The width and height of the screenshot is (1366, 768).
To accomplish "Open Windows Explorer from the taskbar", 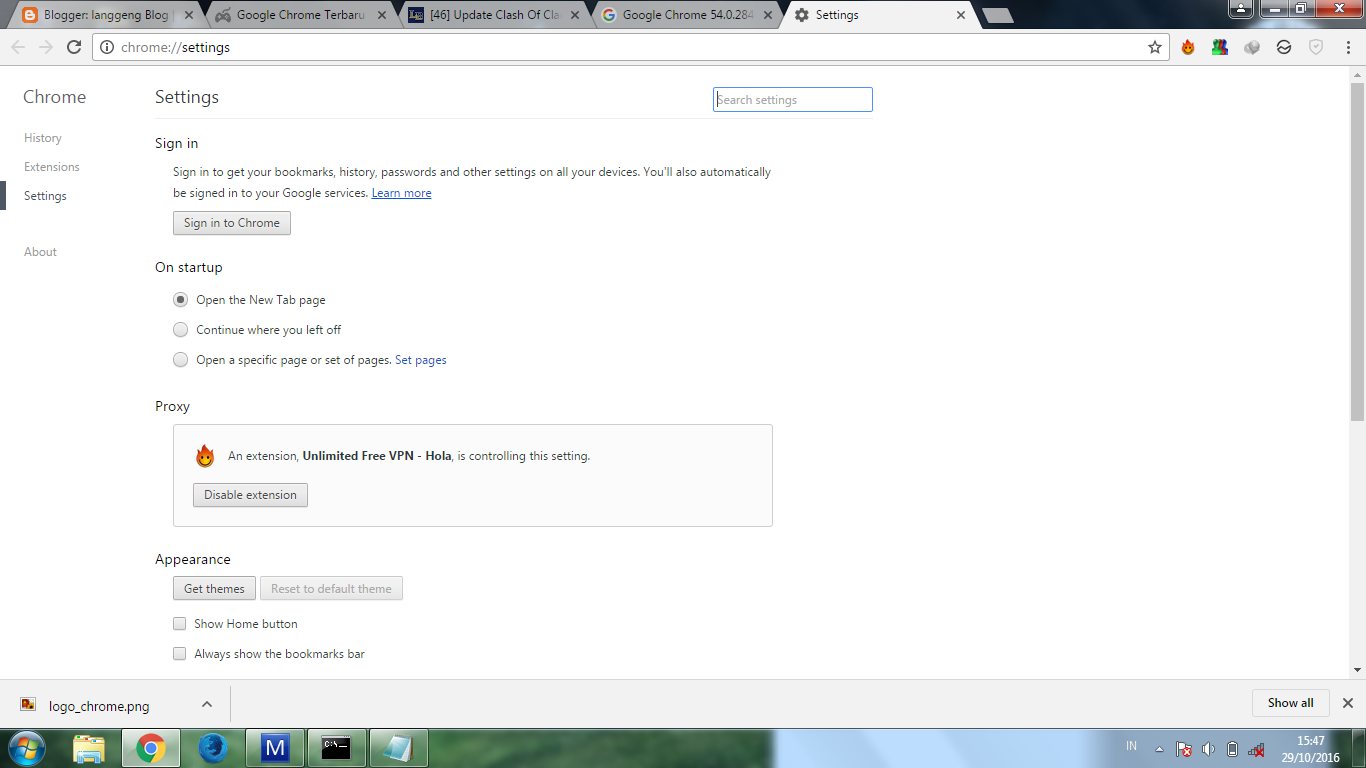I will point(89,748).
